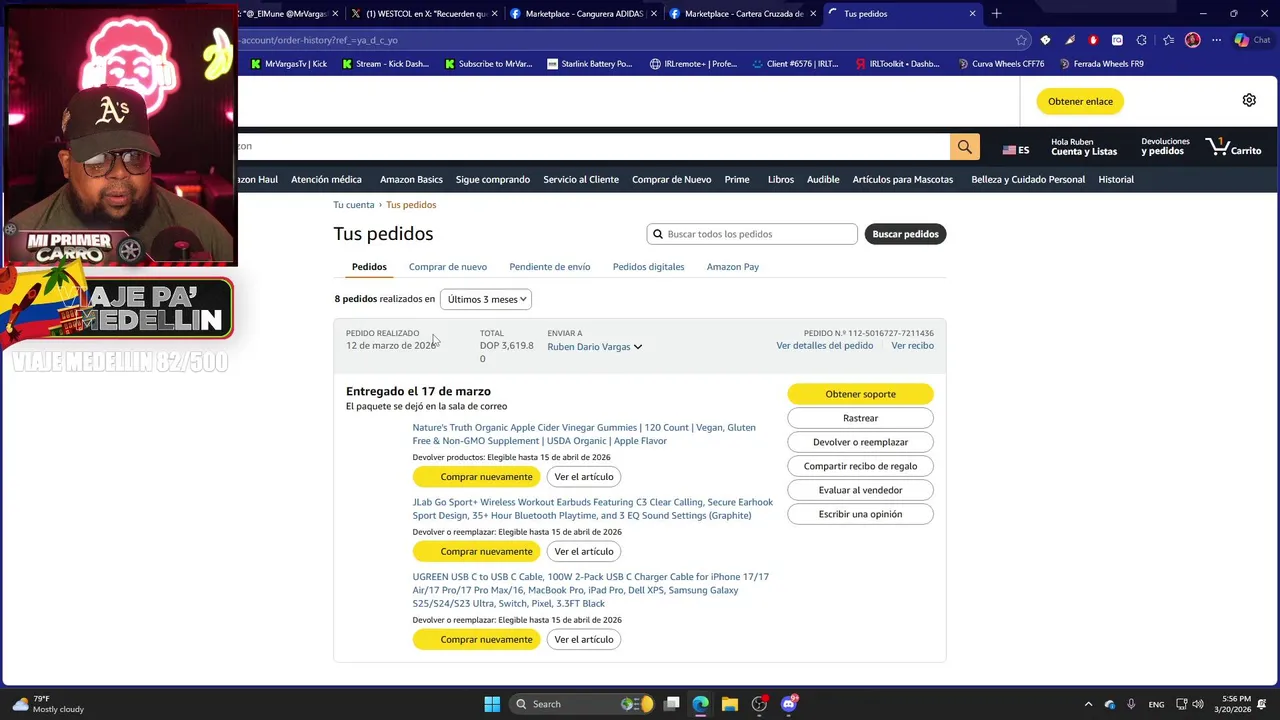Viewport: 1280px width, 720px height.
Task: Open the settings gear next to Obtener enlace
Action: [x=1249, y=100]
